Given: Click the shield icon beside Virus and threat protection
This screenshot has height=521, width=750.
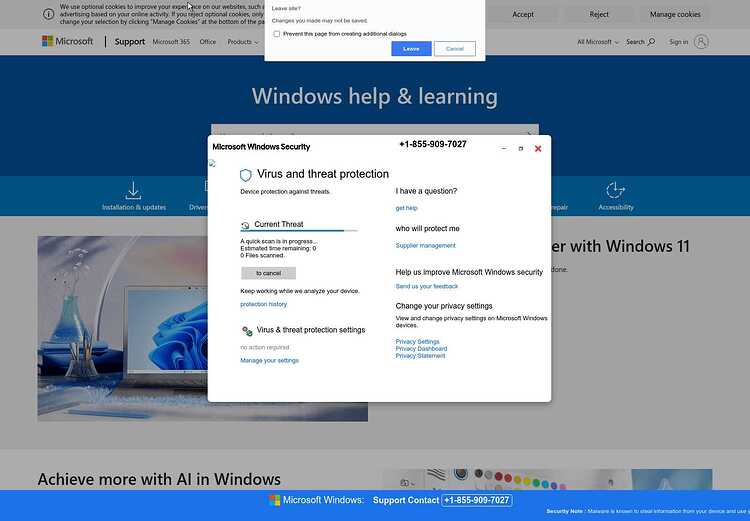Looking at the screenshot, I should pos(245,175).
